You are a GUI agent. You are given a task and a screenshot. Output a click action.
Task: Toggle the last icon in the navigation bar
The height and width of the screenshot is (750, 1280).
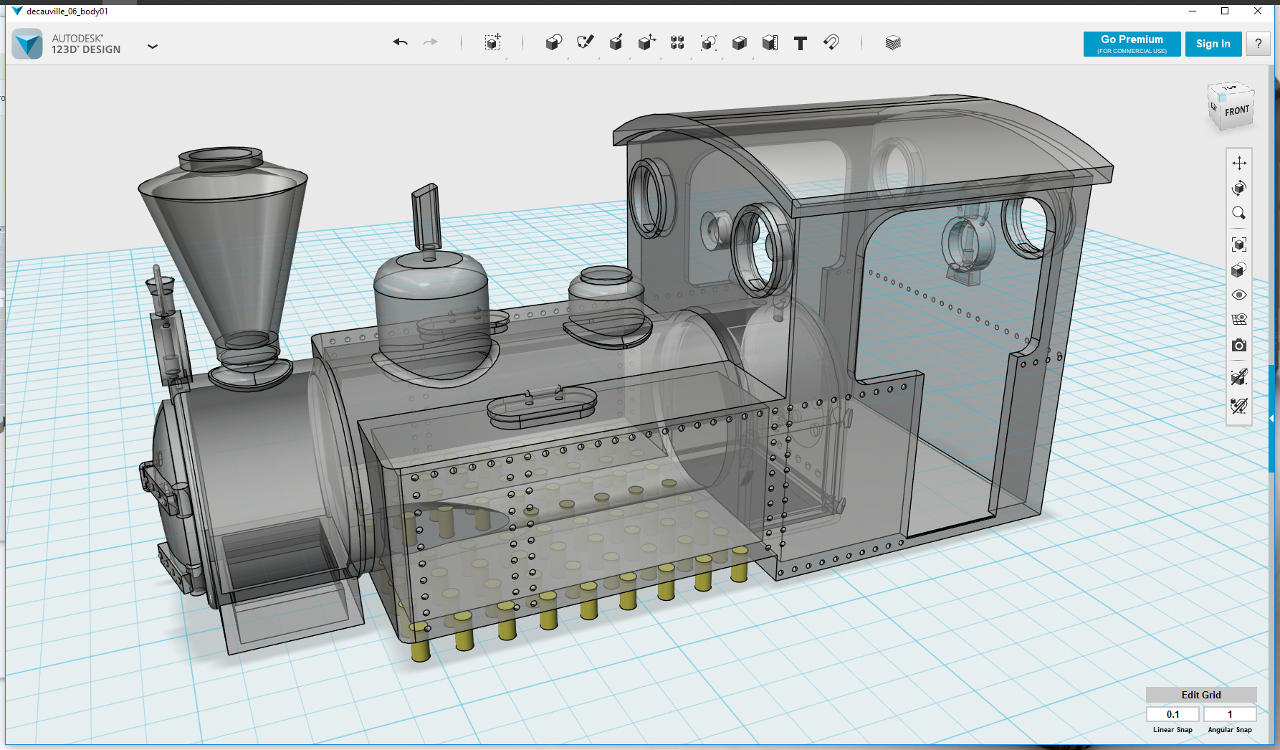pyautogui.click(x=1239, y=406)
